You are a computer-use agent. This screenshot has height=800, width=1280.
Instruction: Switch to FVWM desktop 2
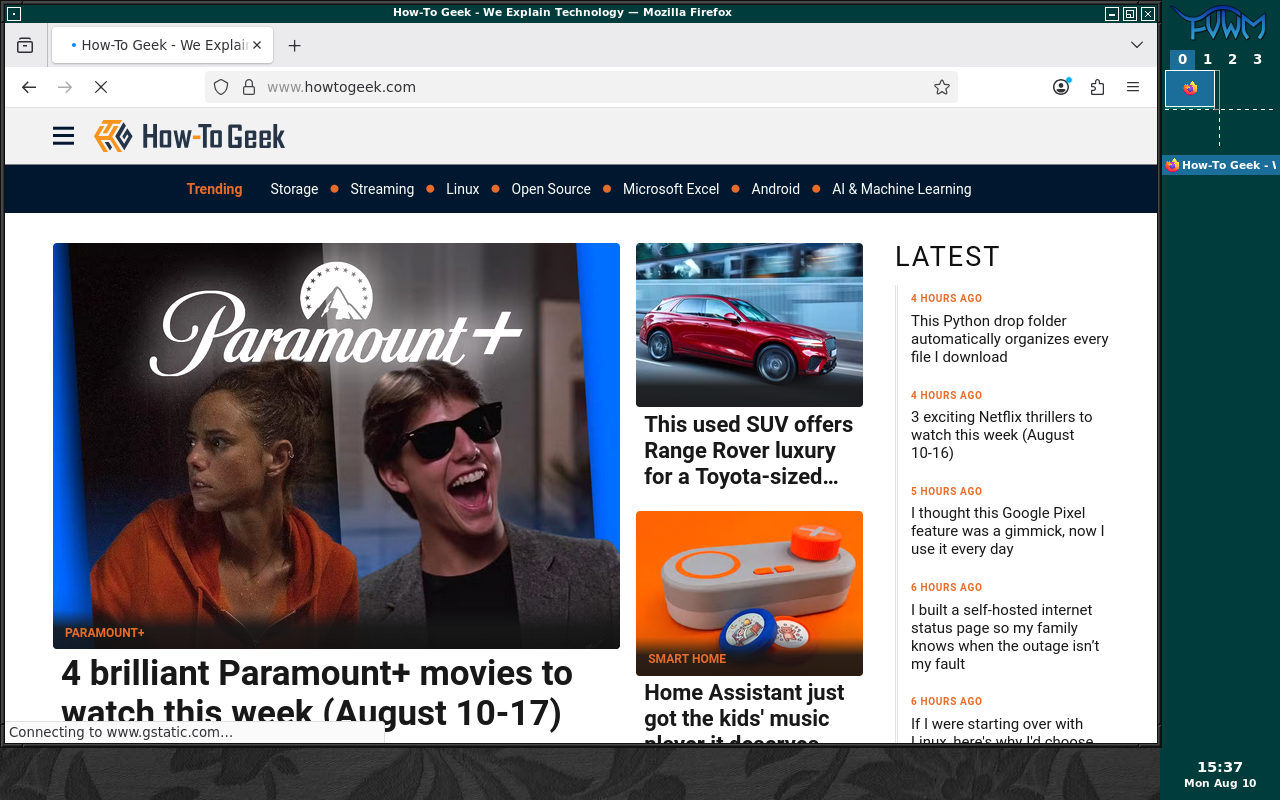tap(1233, 59)
